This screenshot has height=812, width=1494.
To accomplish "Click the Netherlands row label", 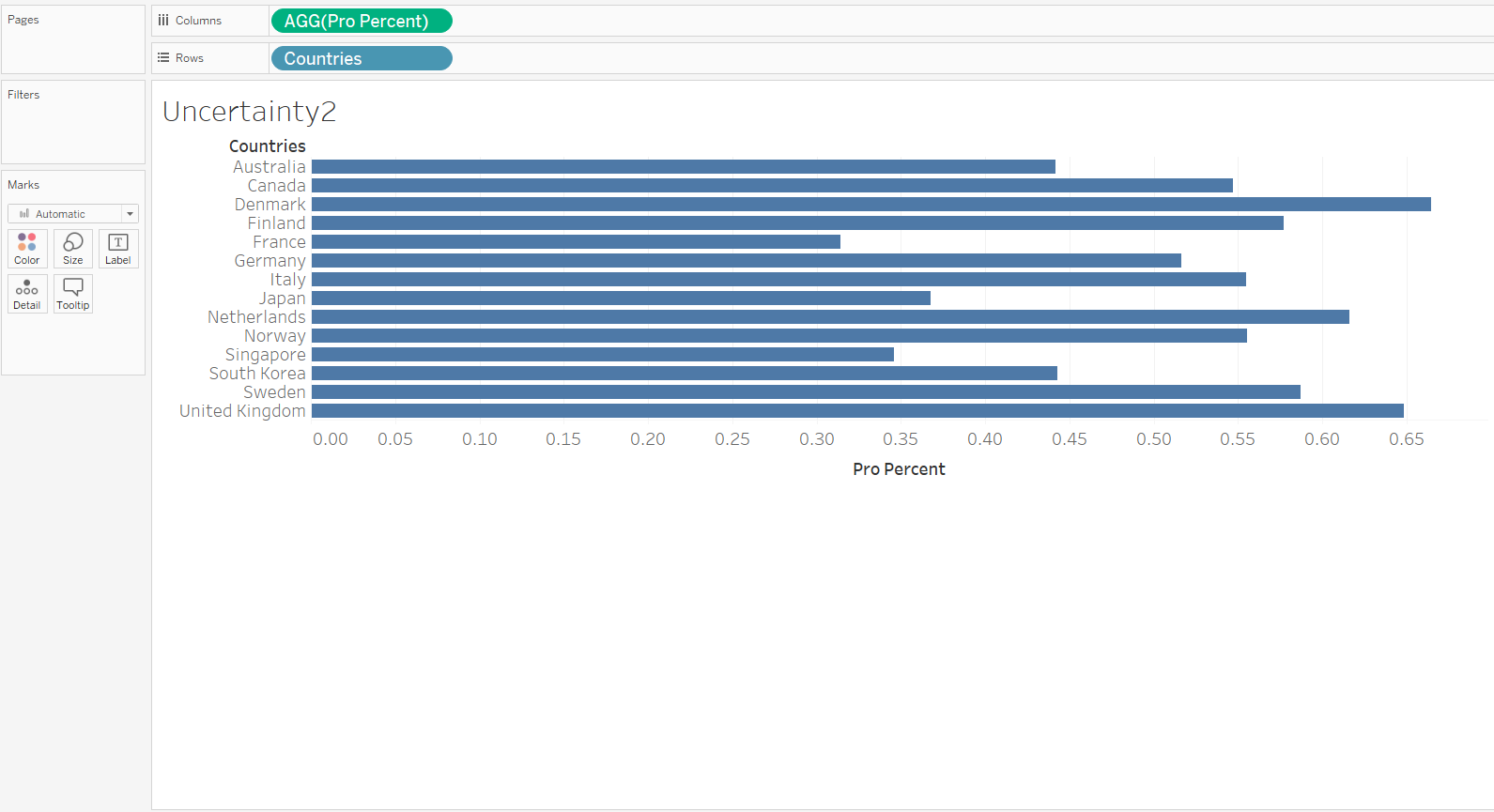I will pyautogui.click(x=256, y=317).
